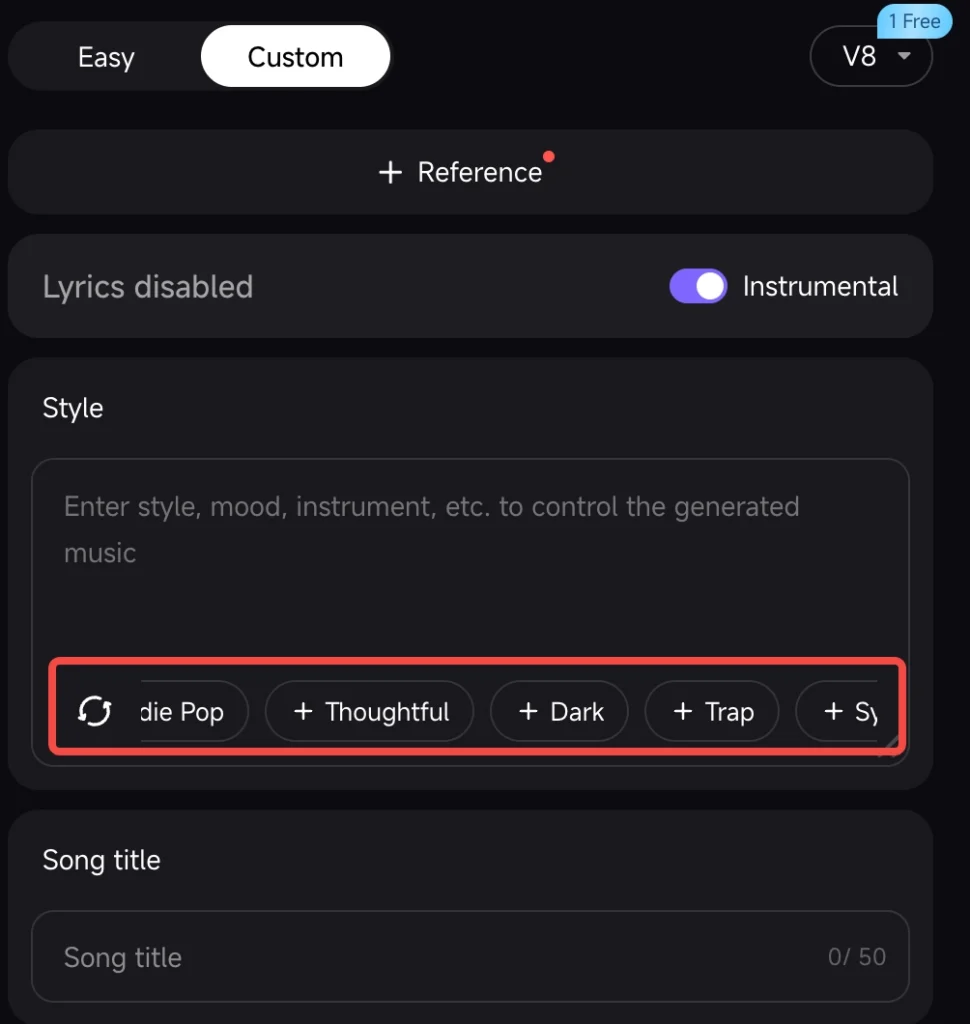Screen dimensions: 970x1024
Task: Click the plus icon on the Trap tag
Action: tap(686, 711)
